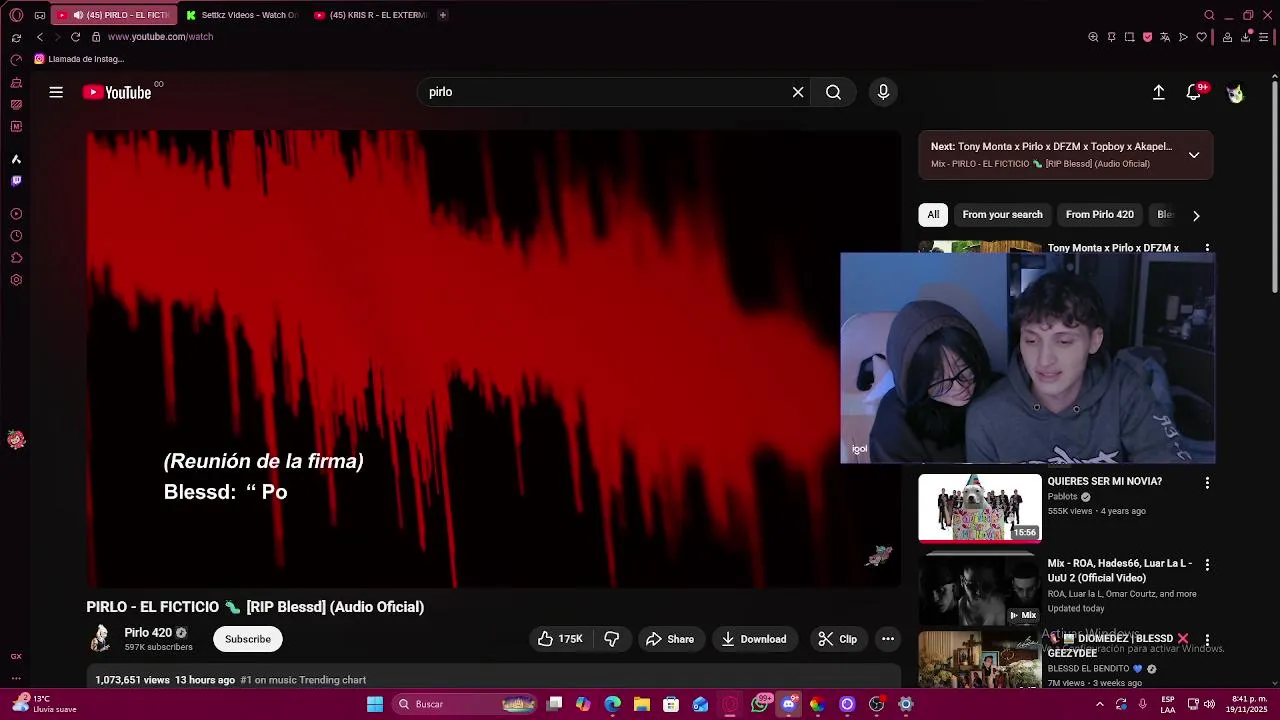Take a snapshot with the toolbar capture icon
This screenshot has width=1280, height=720.
pos(1129,37)
